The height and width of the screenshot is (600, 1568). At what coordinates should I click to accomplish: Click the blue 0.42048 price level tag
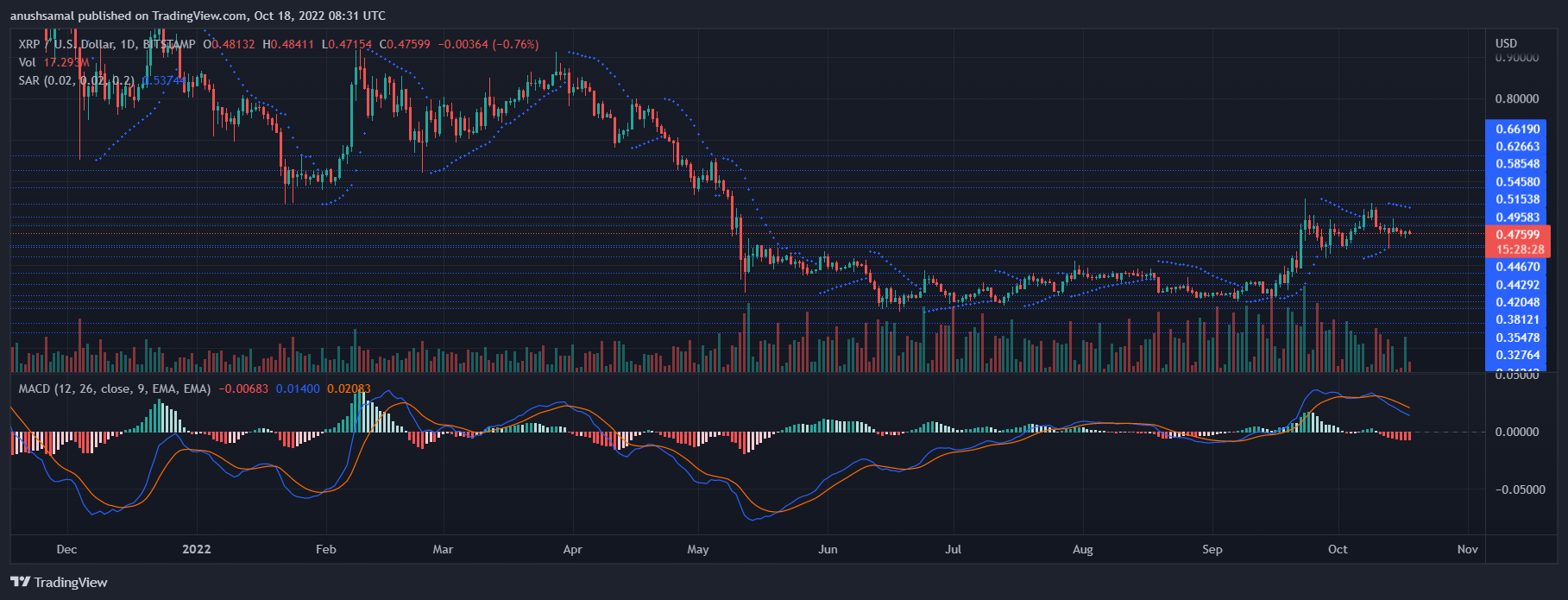[x=1517, y=302]
